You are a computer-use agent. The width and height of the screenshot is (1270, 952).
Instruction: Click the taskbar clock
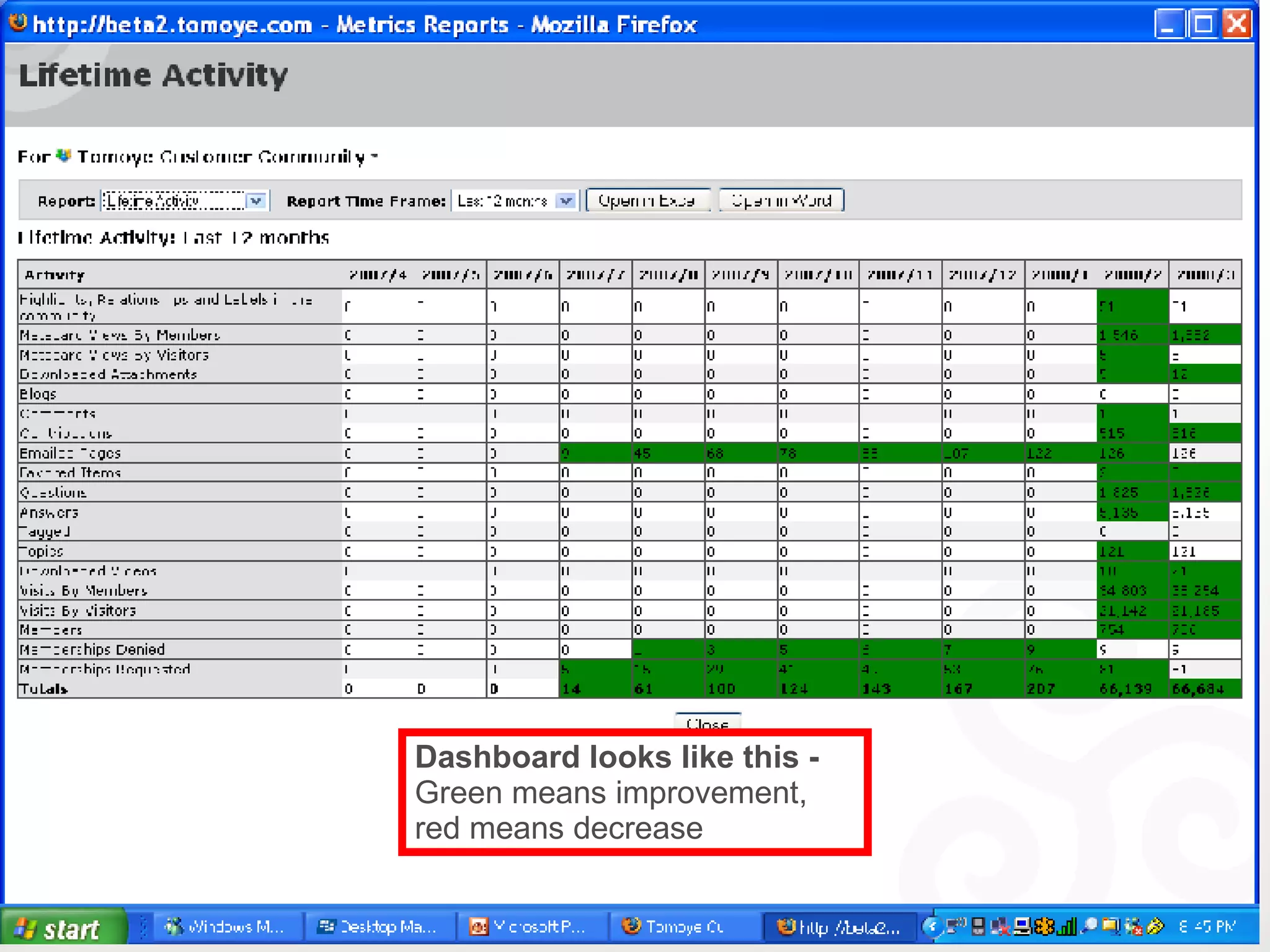[x=1207, y=927]
